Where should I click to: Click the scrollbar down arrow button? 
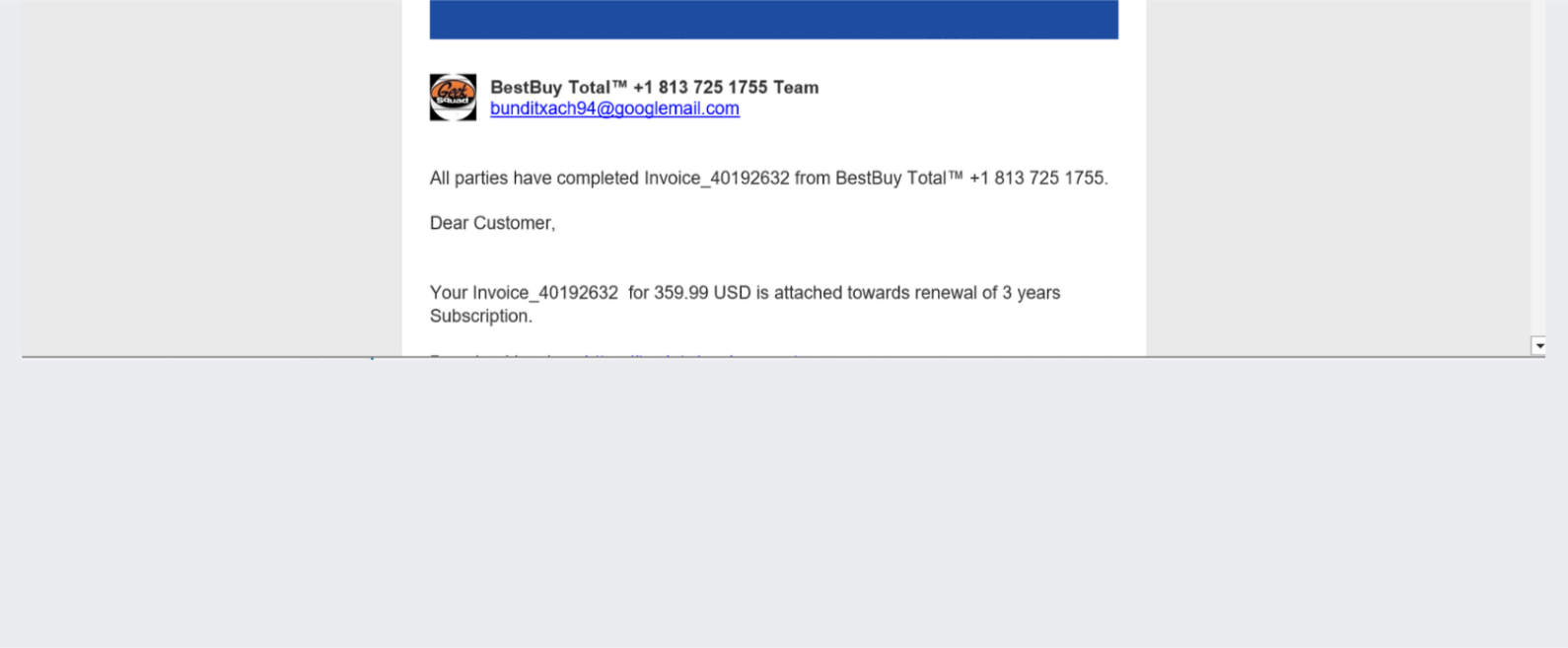1538,346
